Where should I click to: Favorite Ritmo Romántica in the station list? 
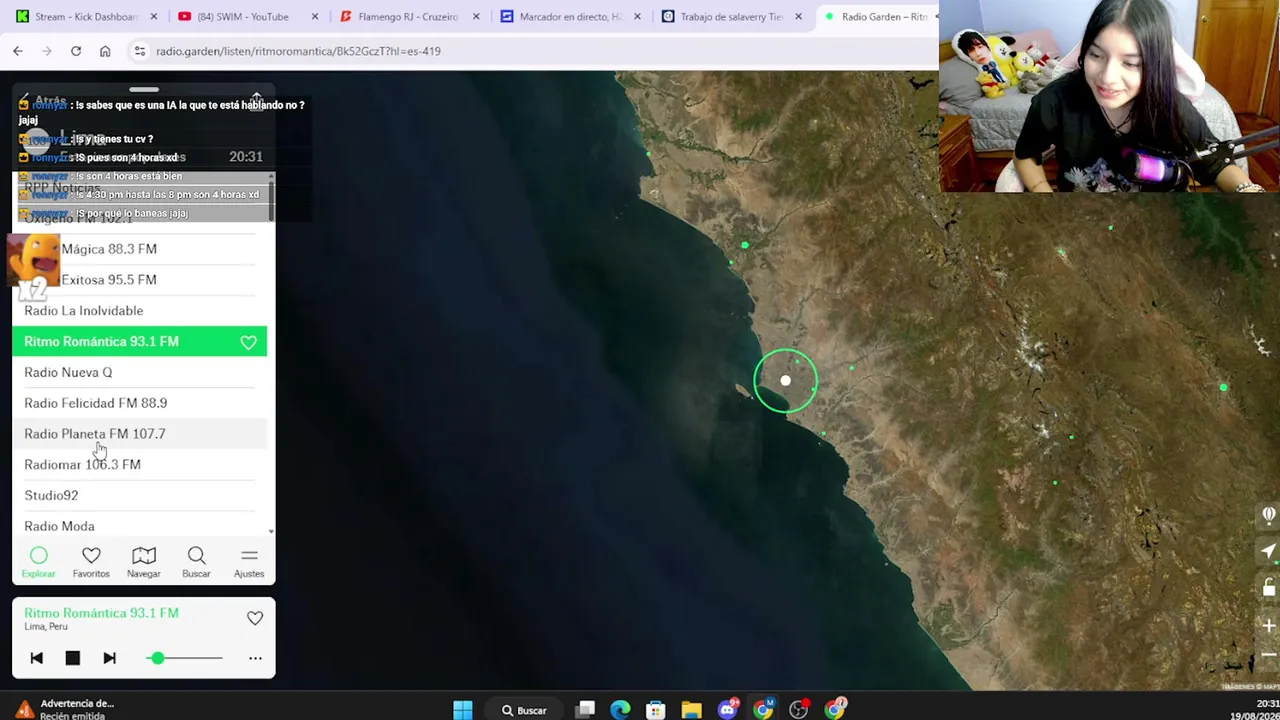[248, 342]
